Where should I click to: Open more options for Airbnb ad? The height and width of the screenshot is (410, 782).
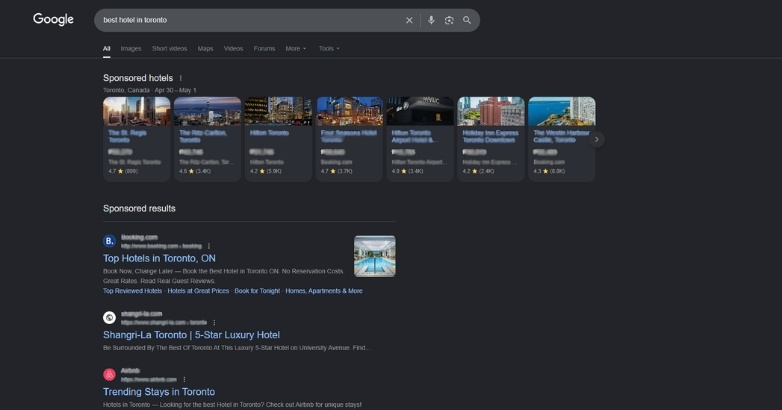(184, 380)
